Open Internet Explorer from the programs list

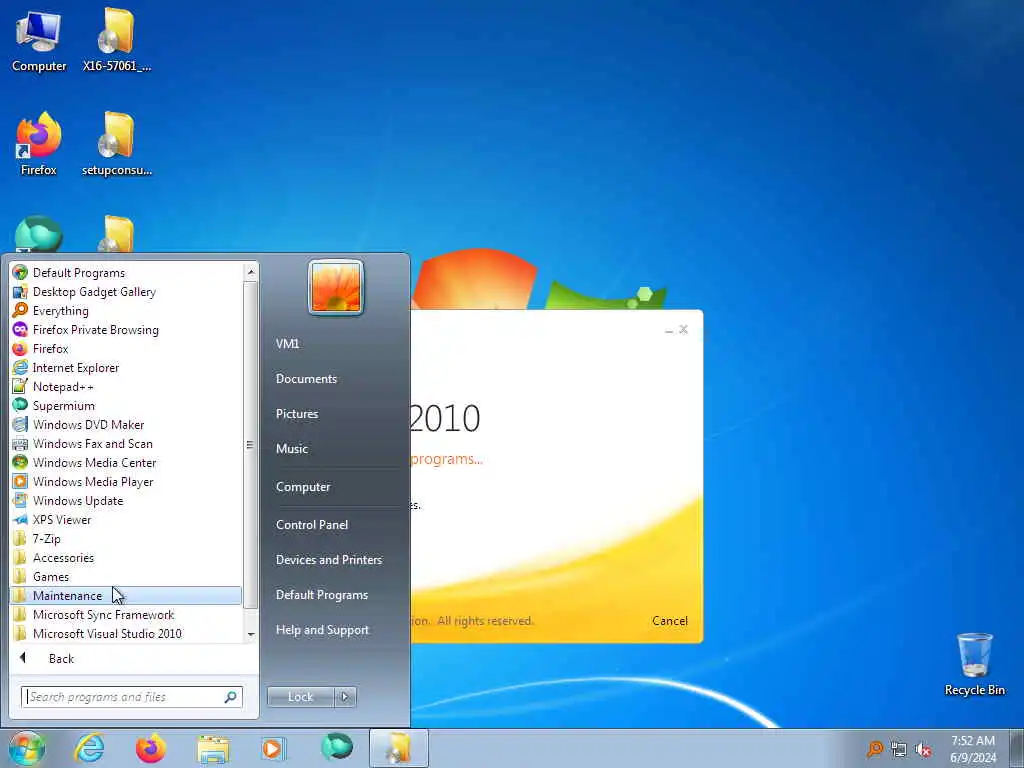[126, 368]
